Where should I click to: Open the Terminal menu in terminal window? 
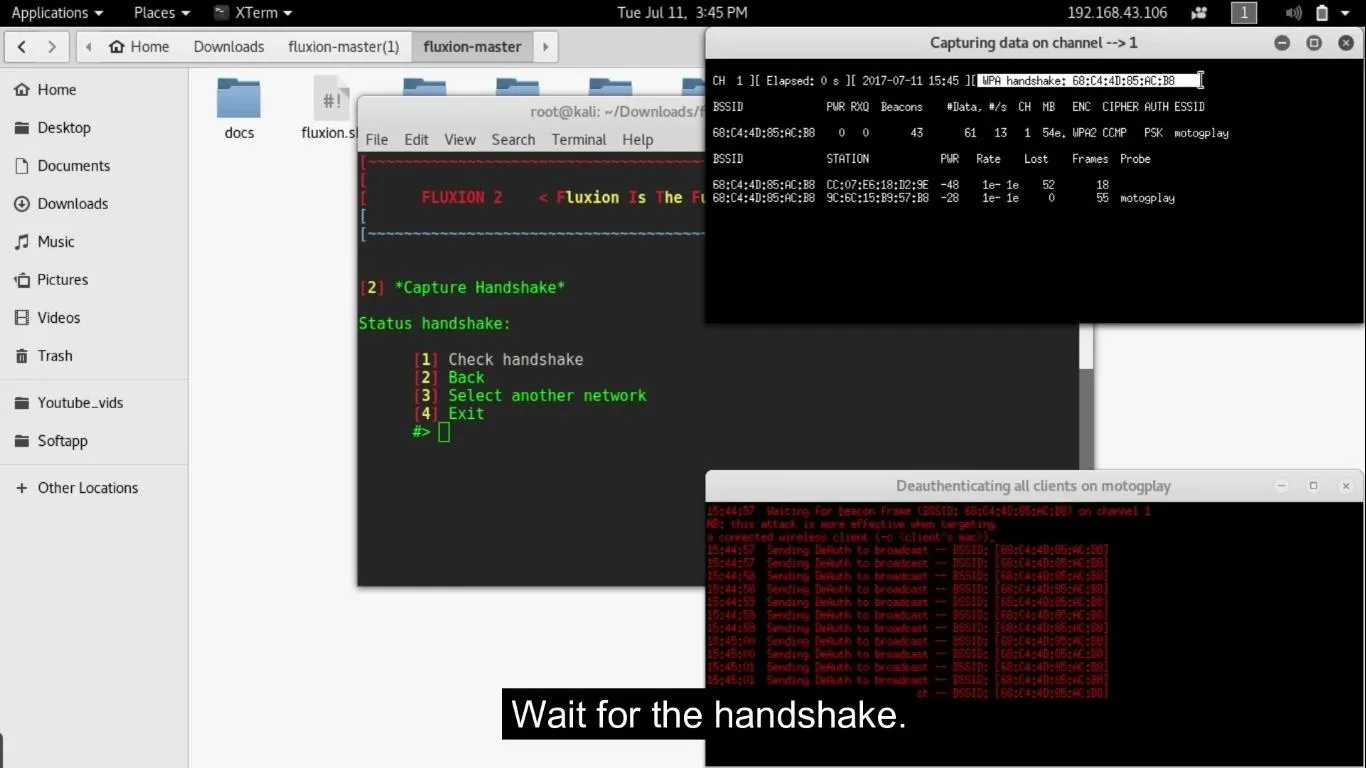(x=578, y=140)
